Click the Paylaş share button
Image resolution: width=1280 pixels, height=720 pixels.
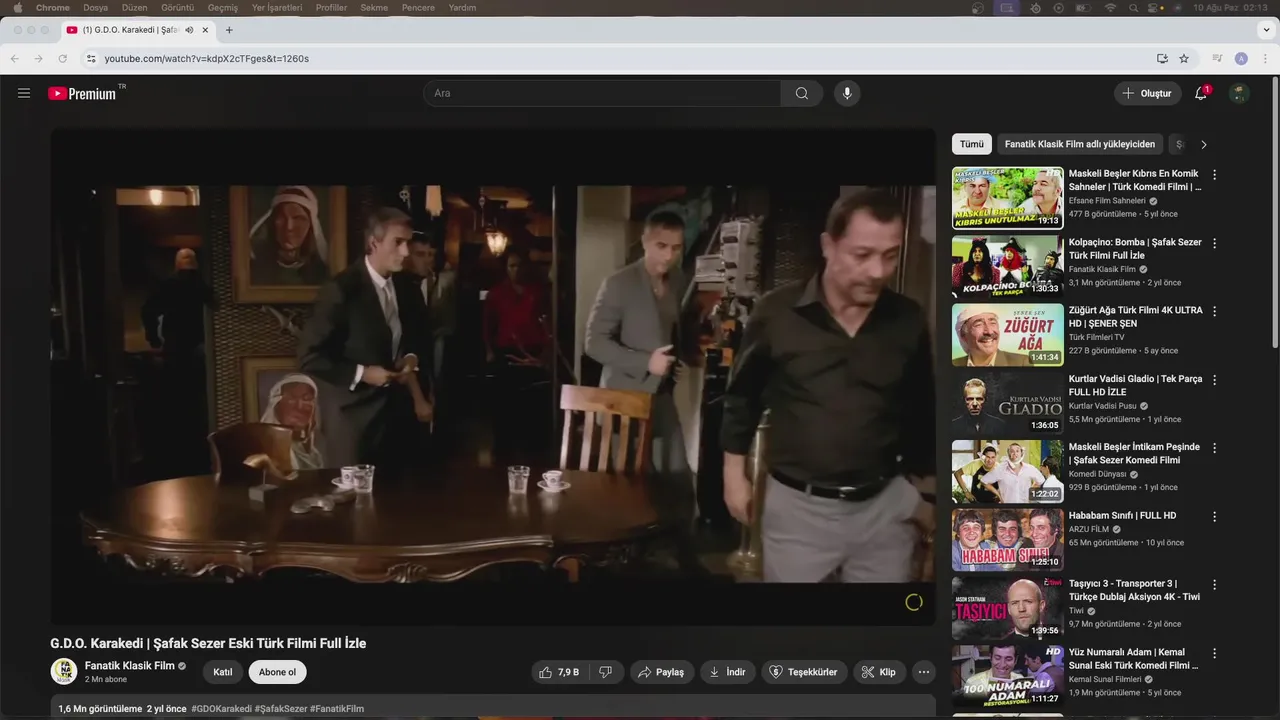tap(662, 672)
